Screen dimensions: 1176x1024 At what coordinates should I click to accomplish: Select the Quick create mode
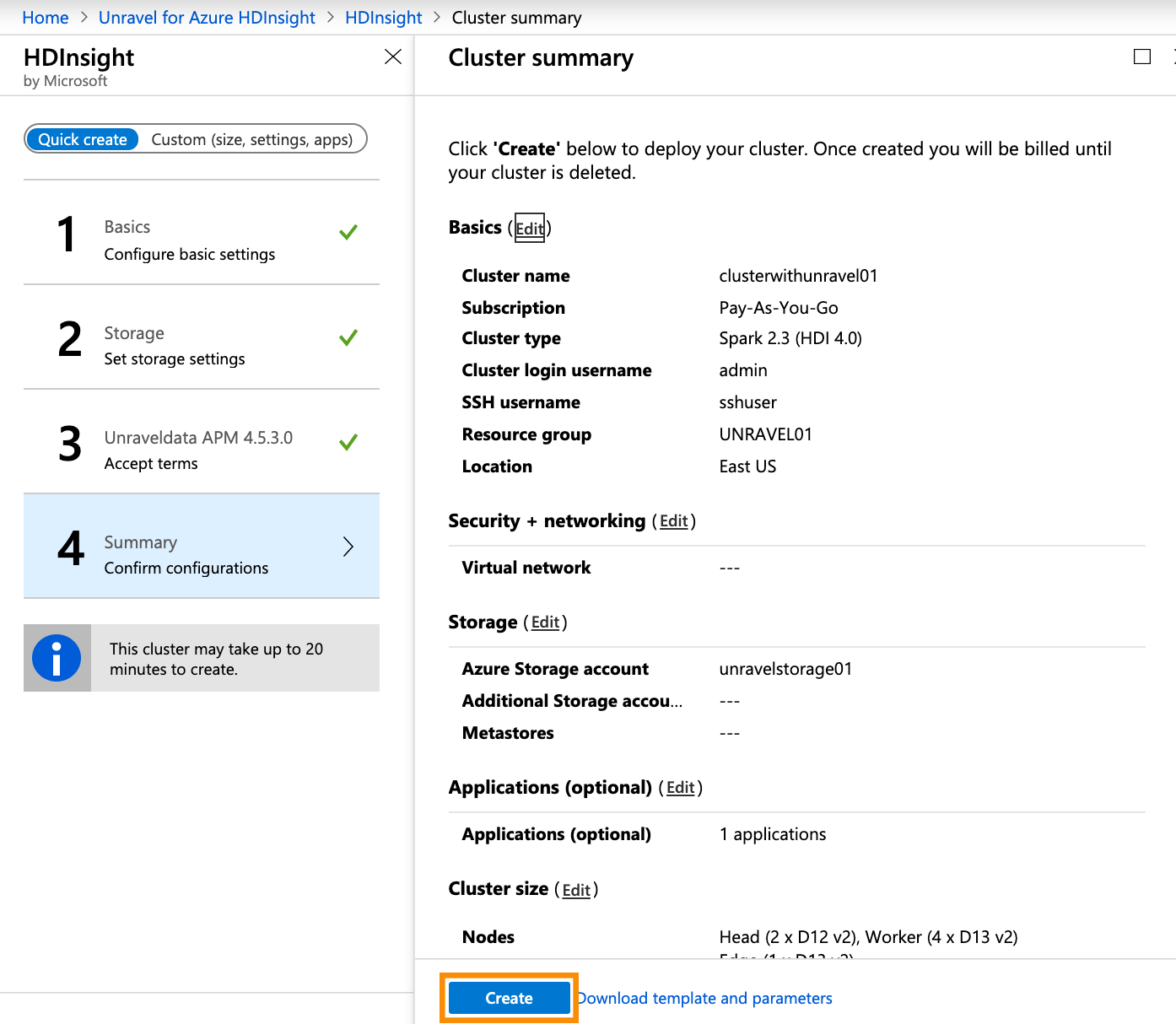83,139
